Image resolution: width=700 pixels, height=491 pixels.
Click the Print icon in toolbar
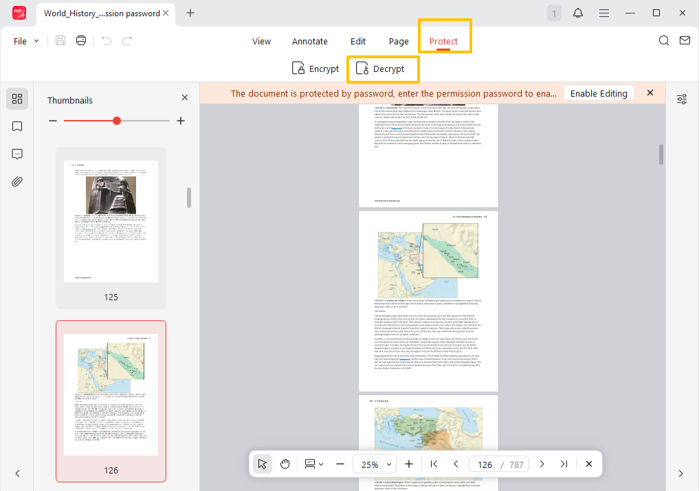81,41
